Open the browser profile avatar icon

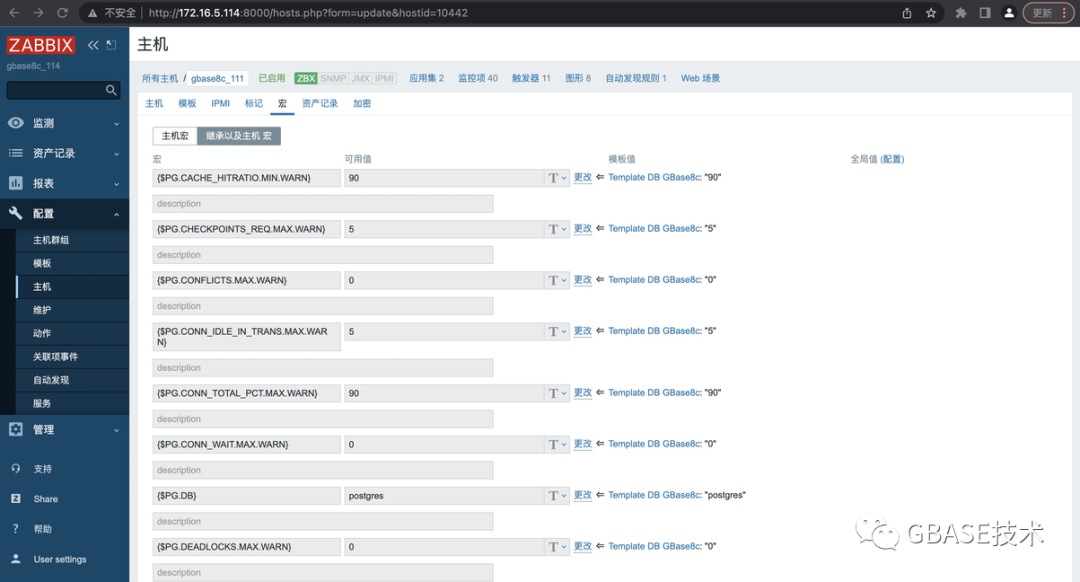1009,13
